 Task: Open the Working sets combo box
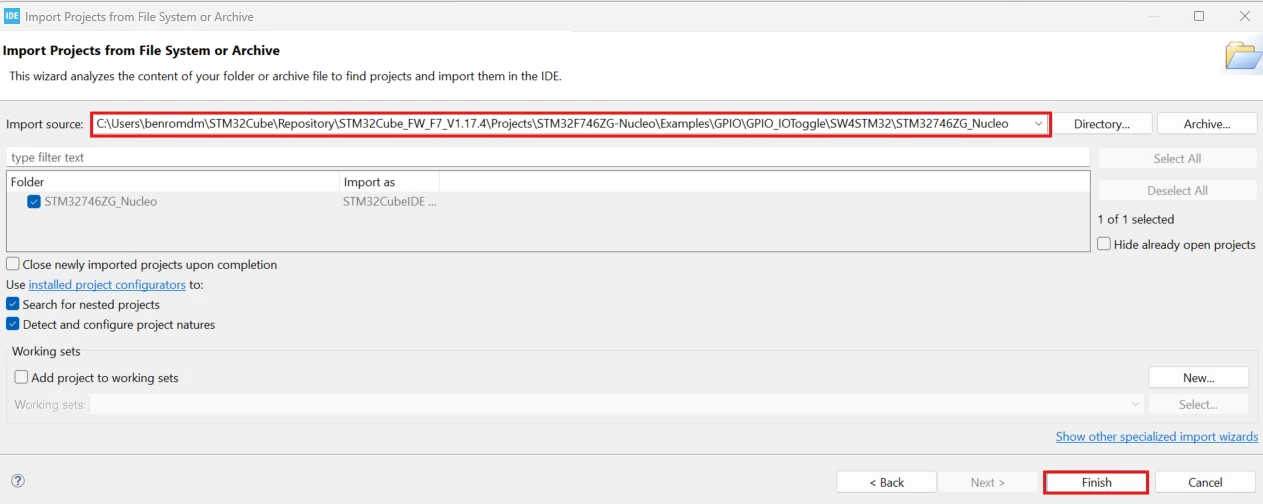[x=617, y=405]
